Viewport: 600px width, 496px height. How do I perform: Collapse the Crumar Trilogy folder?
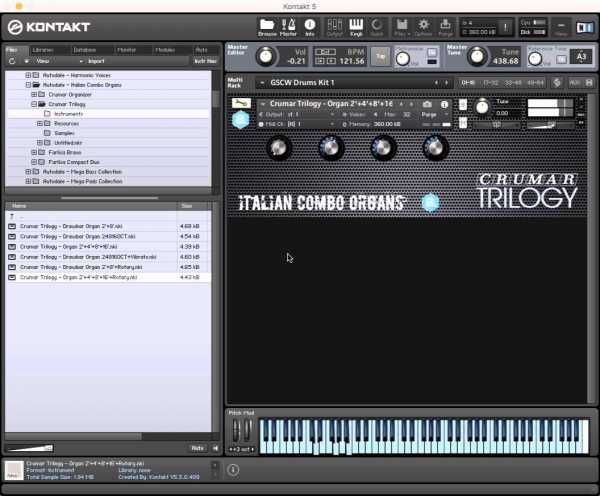pos(34,104)
